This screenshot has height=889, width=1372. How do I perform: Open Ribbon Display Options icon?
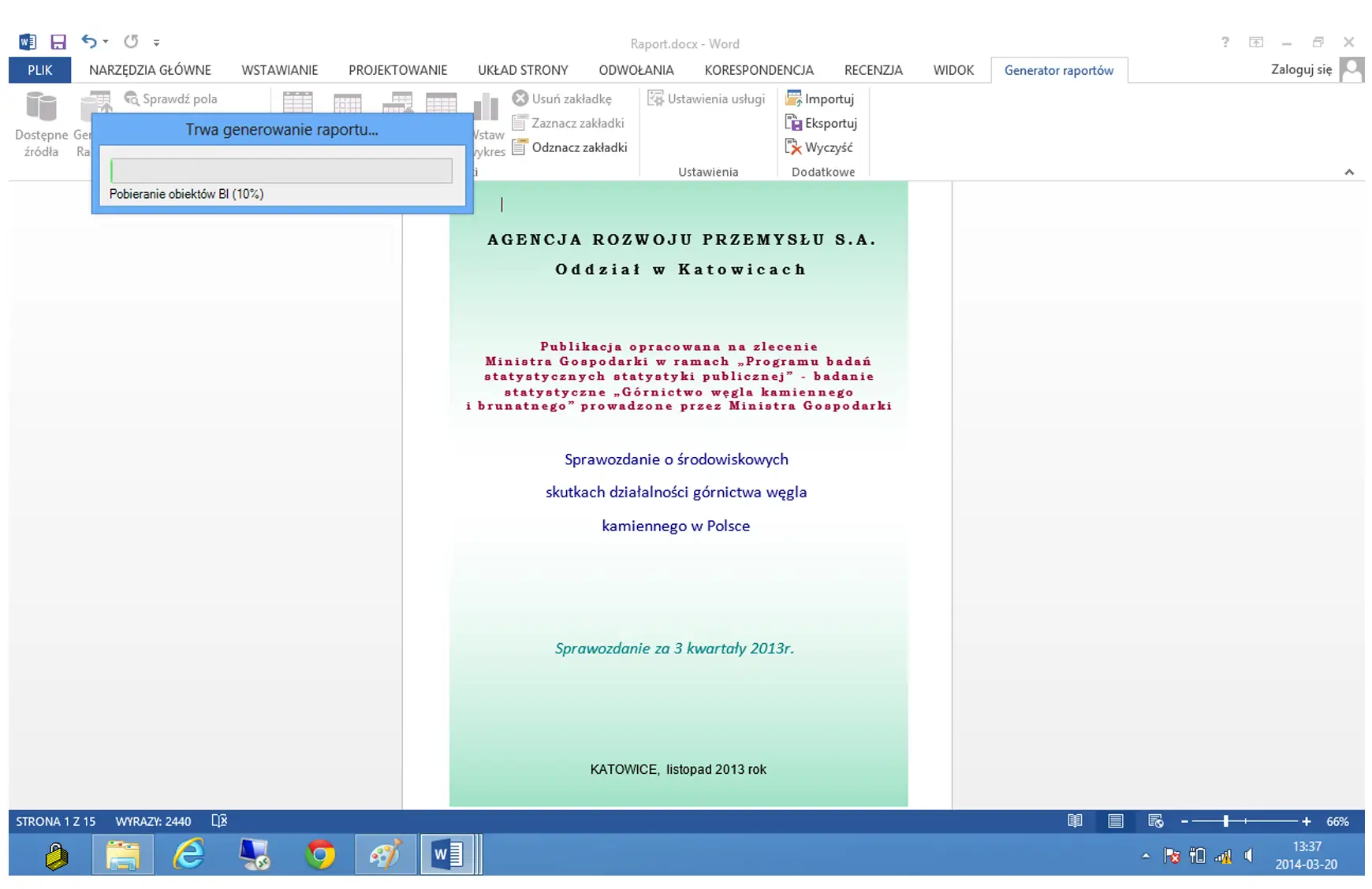[1256, 42]
